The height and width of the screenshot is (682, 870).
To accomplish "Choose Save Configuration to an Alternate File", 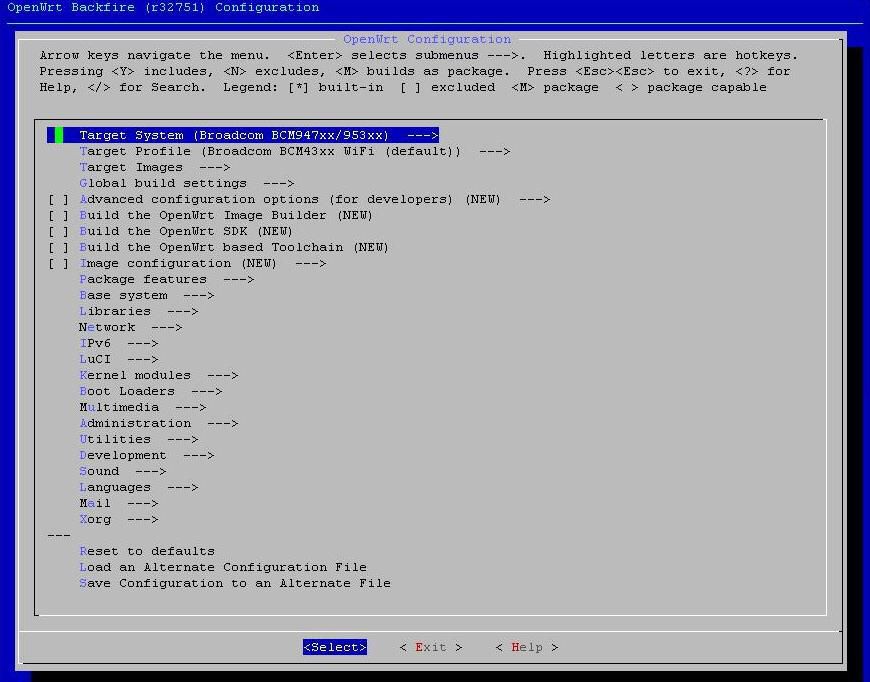I will [235, 584].
